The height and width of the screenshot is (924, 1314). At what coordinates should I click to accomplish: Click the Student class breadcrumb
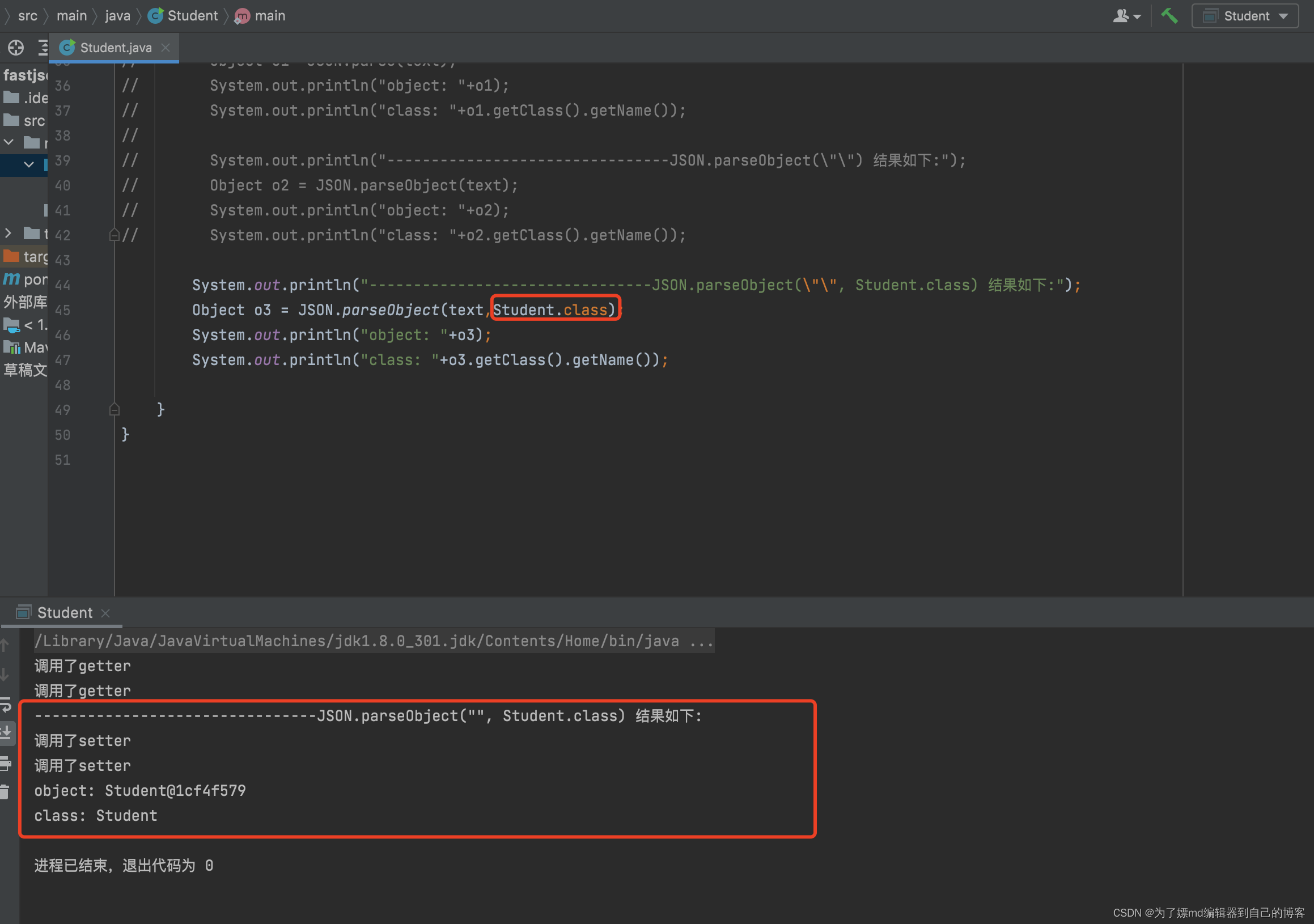[192, 16]
